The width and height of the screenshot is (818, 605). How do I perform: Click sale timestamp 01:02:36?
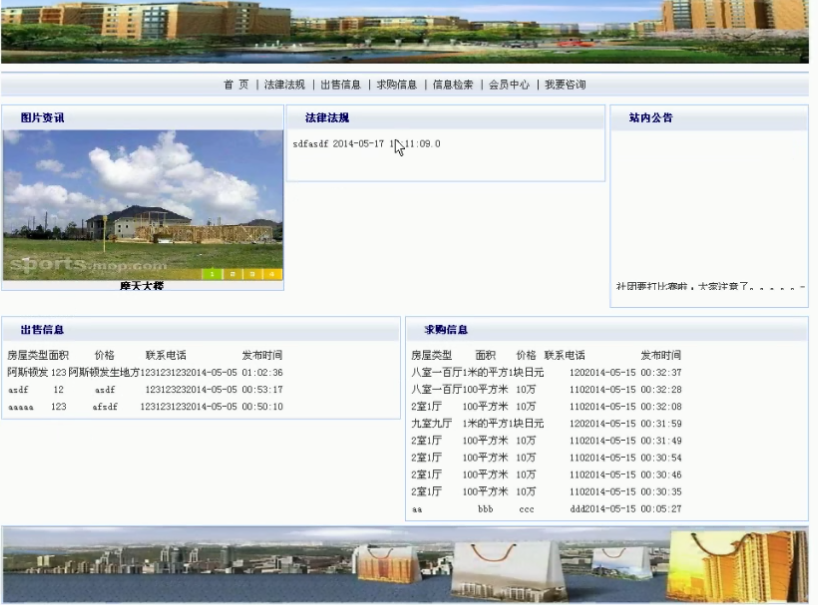coord(262,372)
